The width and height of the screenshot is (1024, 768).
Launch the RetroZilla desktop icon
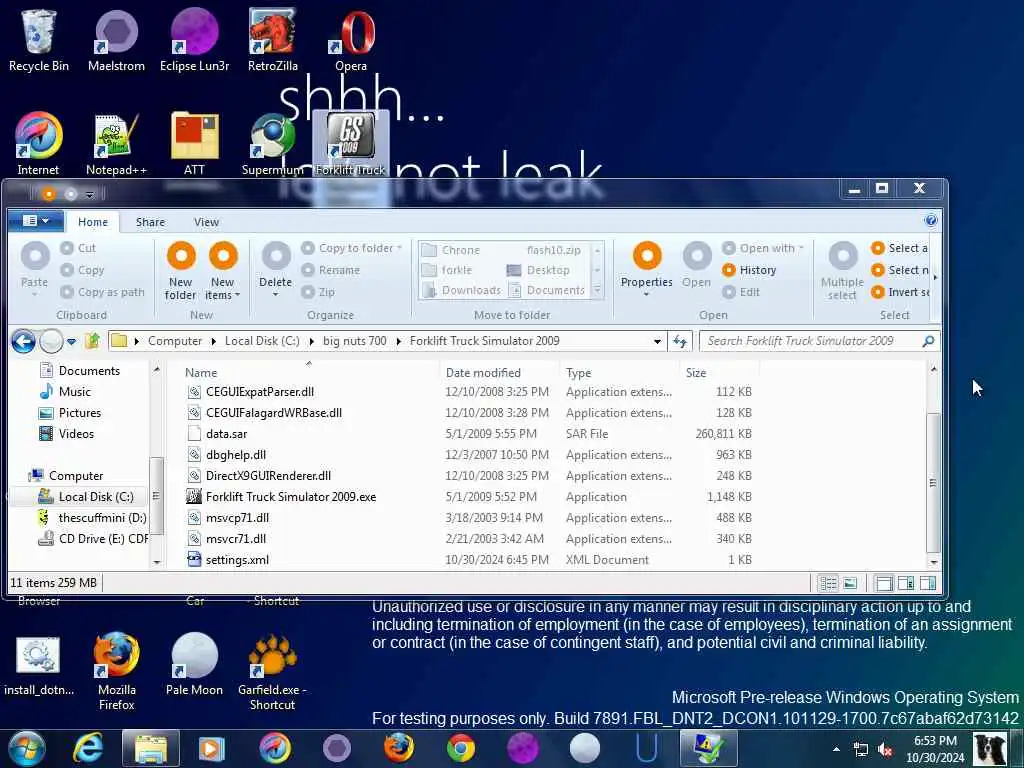(x=272, y=40)
